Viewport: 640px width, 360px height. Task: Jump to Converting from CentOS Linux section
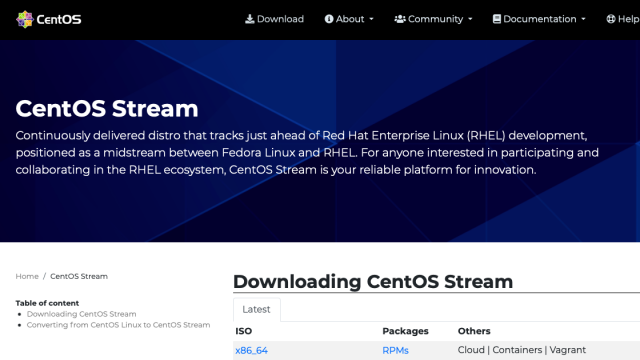click(x=118, y=325)
